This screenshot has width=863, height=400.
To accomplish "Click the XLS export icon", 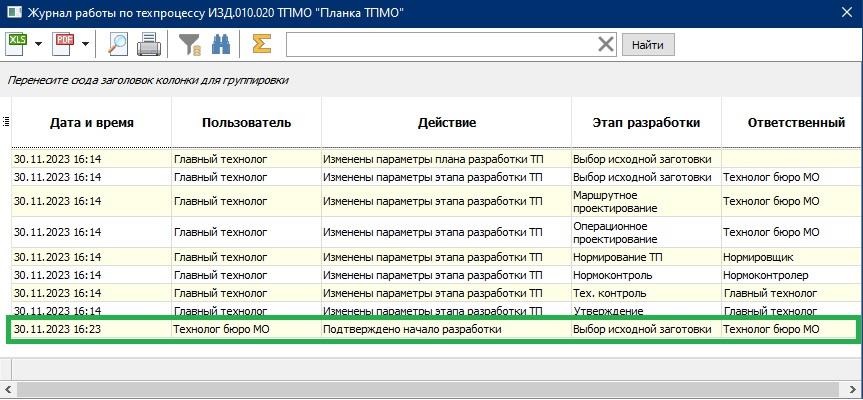I will pos(18,44).
